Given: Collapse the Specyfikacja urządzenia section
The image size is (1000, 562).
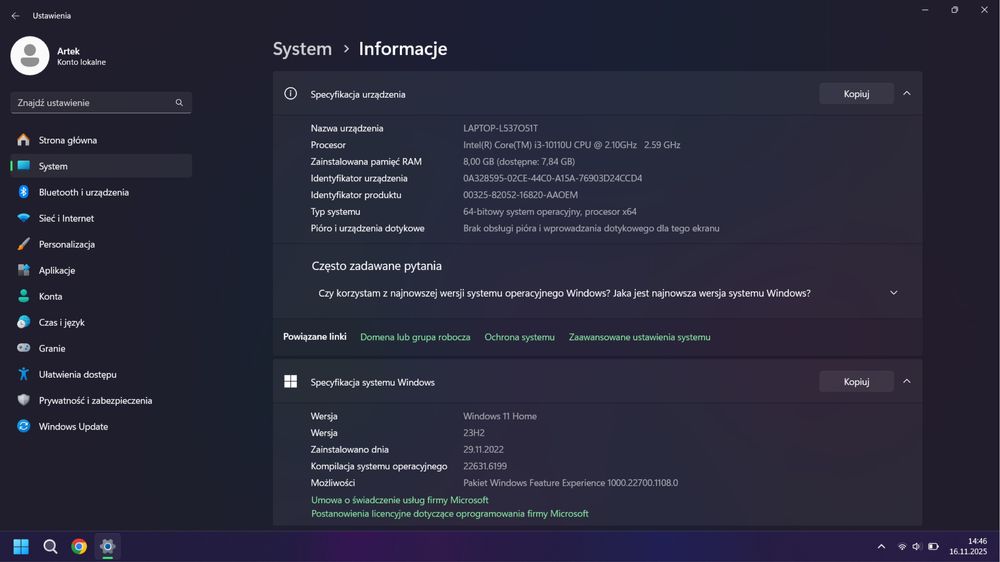Looking at the screenshot, I should pos(906,94).
